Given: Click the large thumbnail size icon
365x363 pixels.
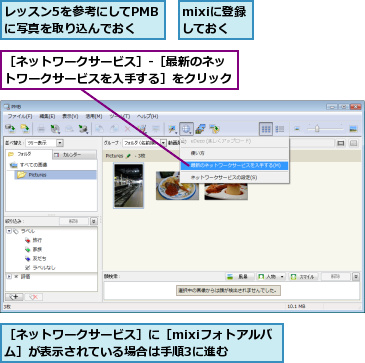Looking at the screenshot, I should pyautogui.click(x=354, y=129).
